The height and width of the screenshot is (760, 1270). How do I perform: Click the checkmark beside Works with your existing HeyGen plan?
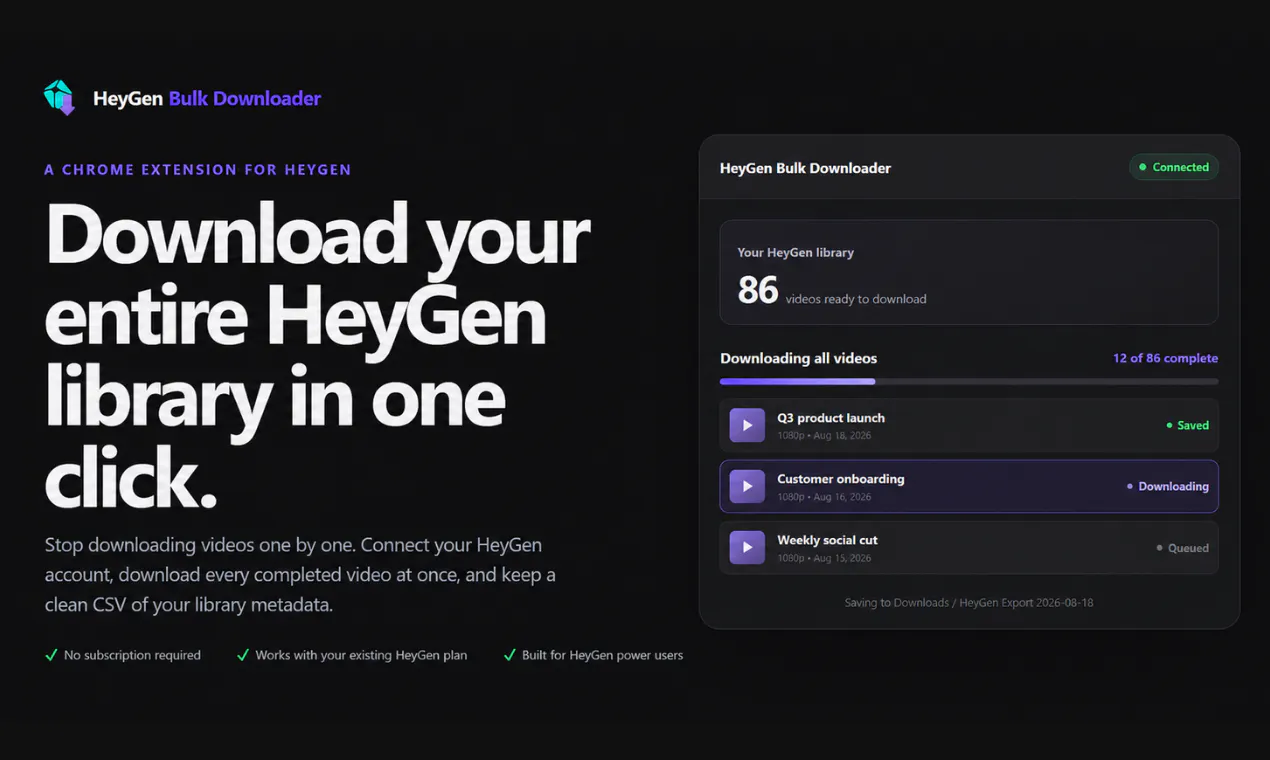coord(242,655)
